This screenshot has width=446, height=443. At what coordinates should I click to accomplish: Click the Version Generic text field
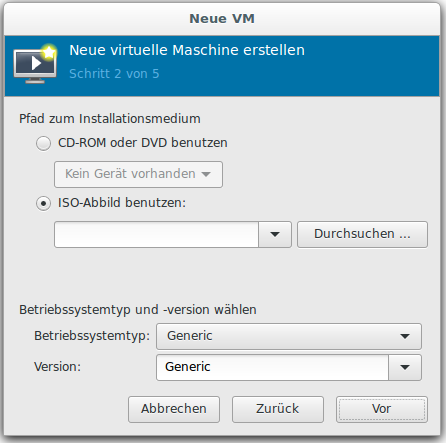(272, 367)
